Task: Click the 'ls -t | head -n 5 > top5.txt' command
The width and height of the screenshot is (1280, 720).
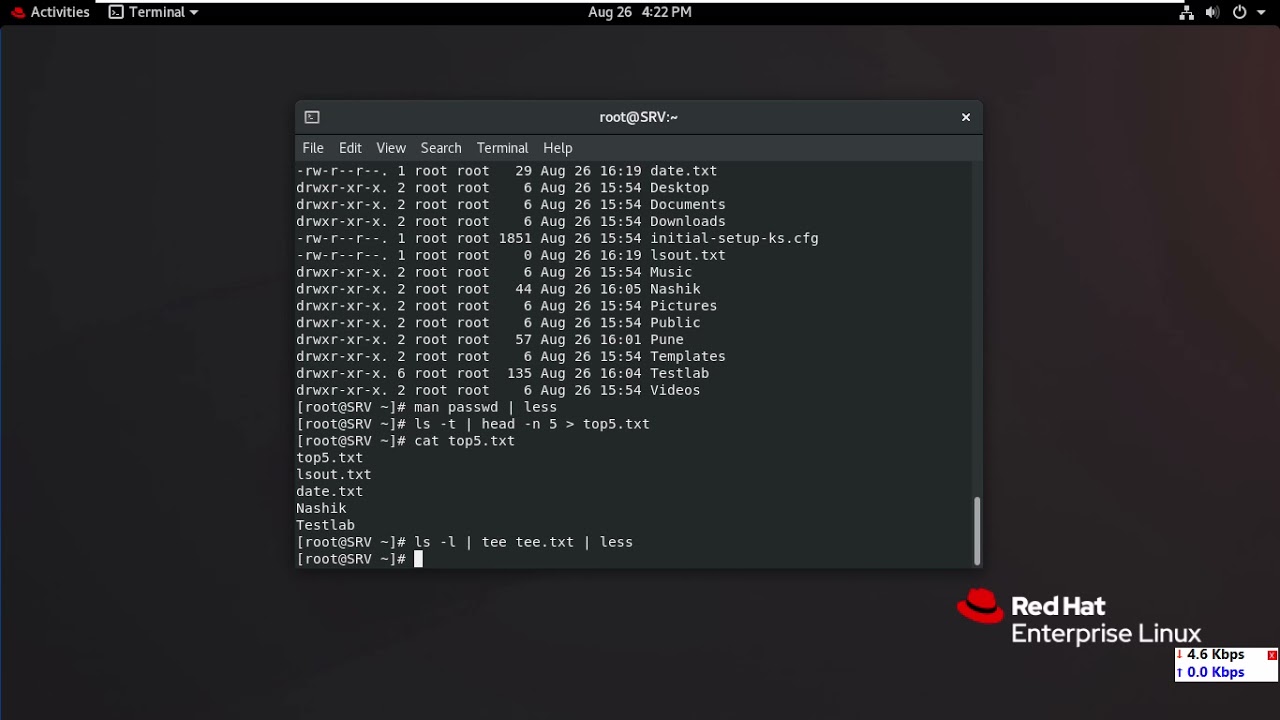Action: [x=532, y=424]
